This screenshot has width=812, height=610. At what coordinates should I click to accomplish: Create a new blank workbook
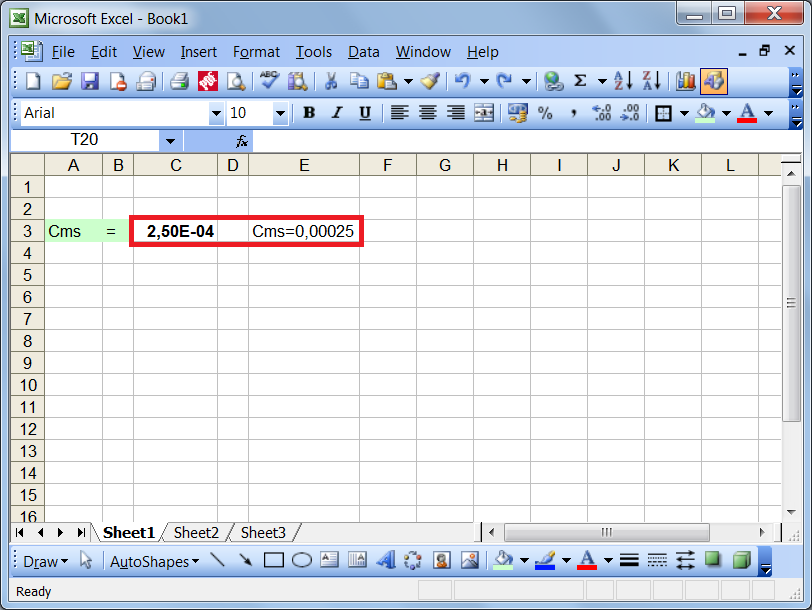click(x=34, y=81)
